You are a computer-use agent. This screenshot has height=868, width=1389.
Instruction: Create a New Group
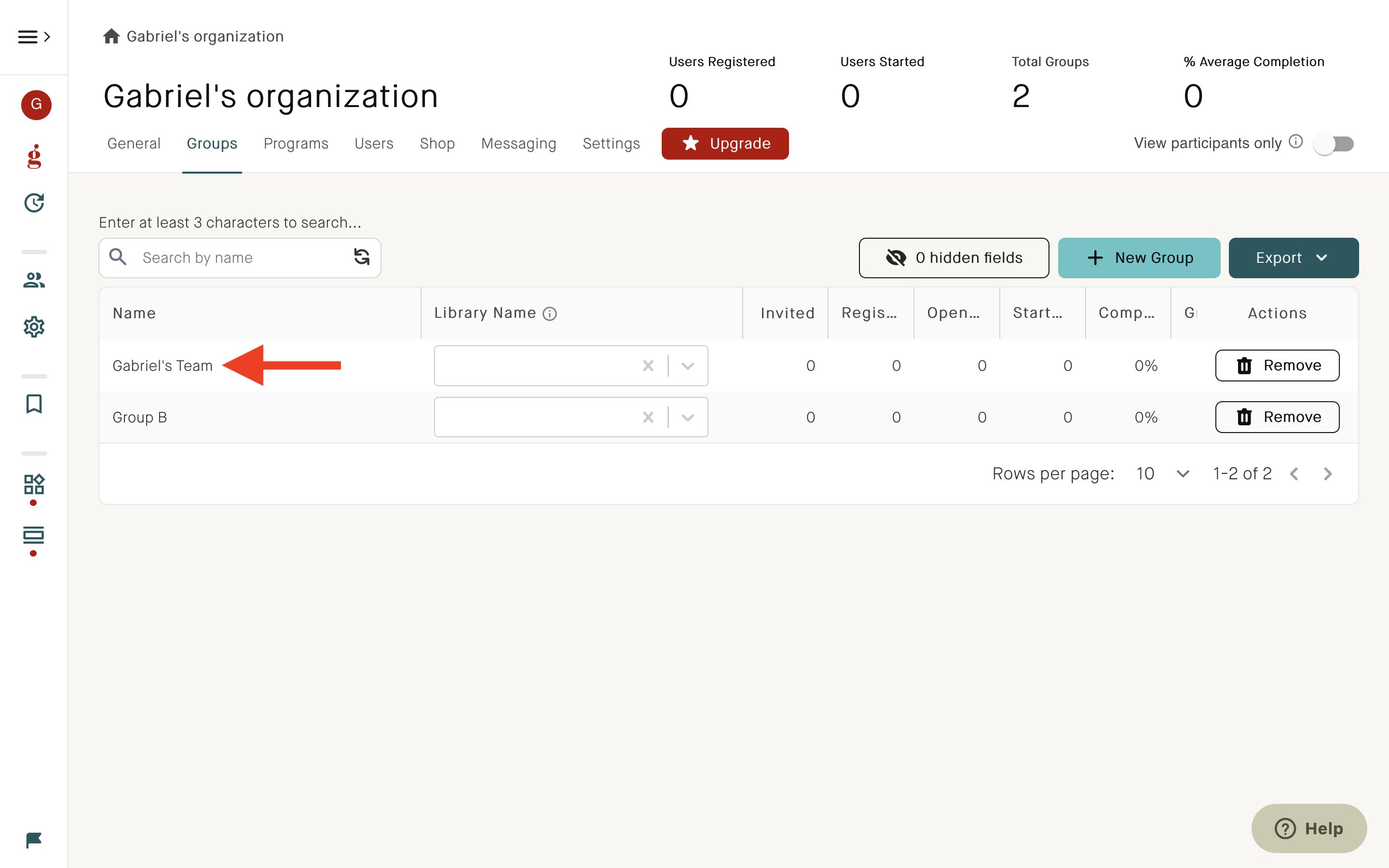point(1139,258)
